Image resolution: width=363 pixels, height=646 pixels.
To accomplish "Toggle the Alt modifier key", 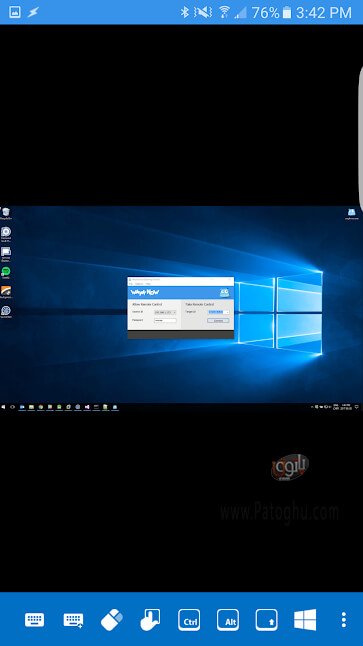I will (227, 620).
